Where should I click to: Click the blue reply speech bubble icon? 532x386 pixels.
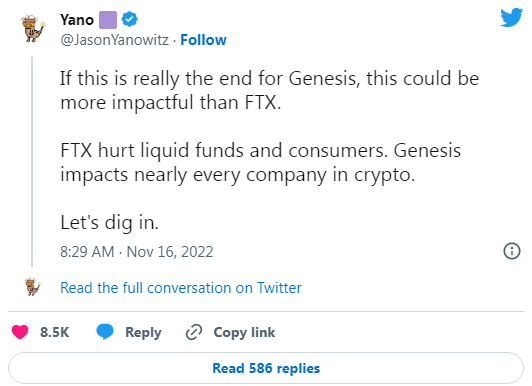coord(105,332)
